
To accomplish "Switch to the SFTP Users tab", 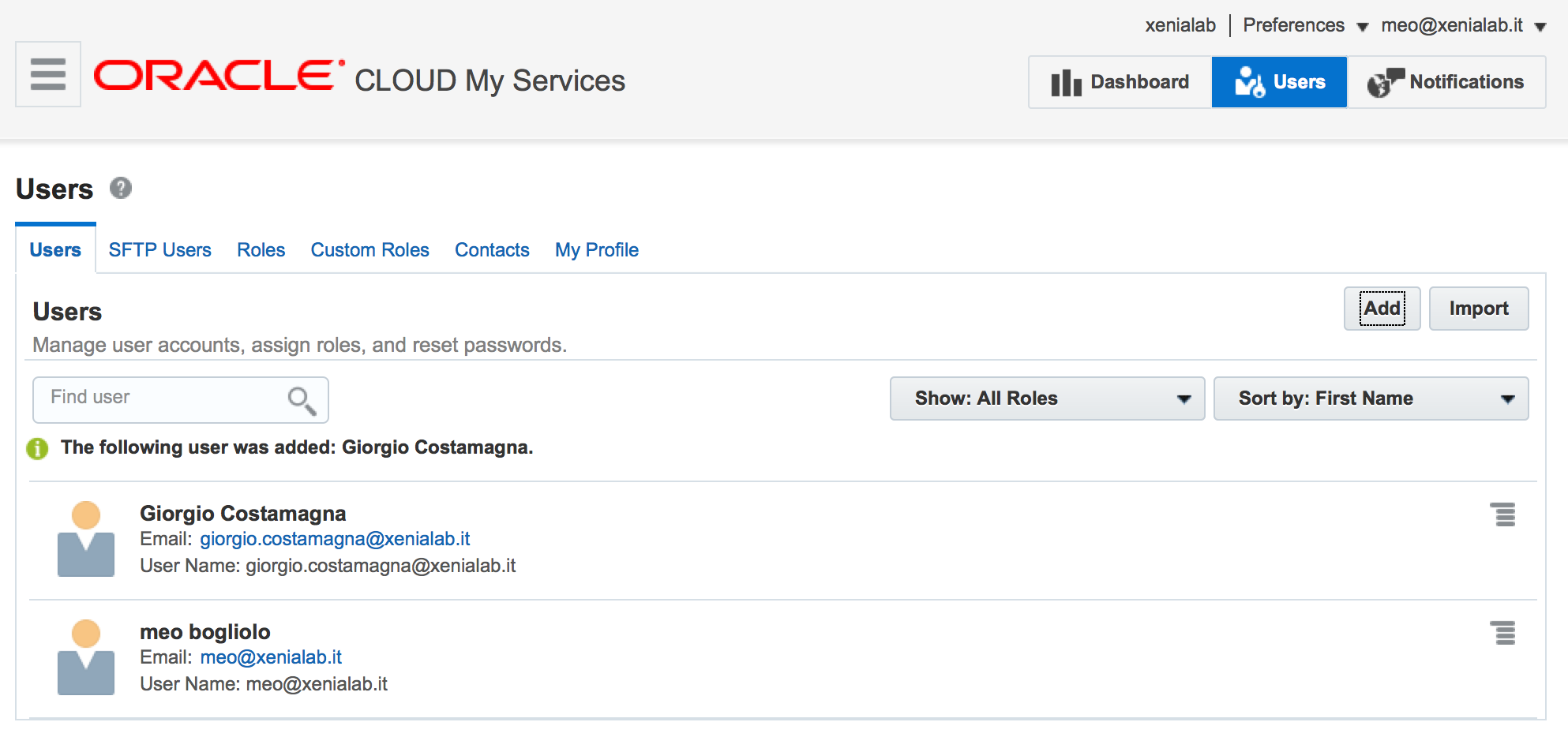I will click(x=160, y=250).
